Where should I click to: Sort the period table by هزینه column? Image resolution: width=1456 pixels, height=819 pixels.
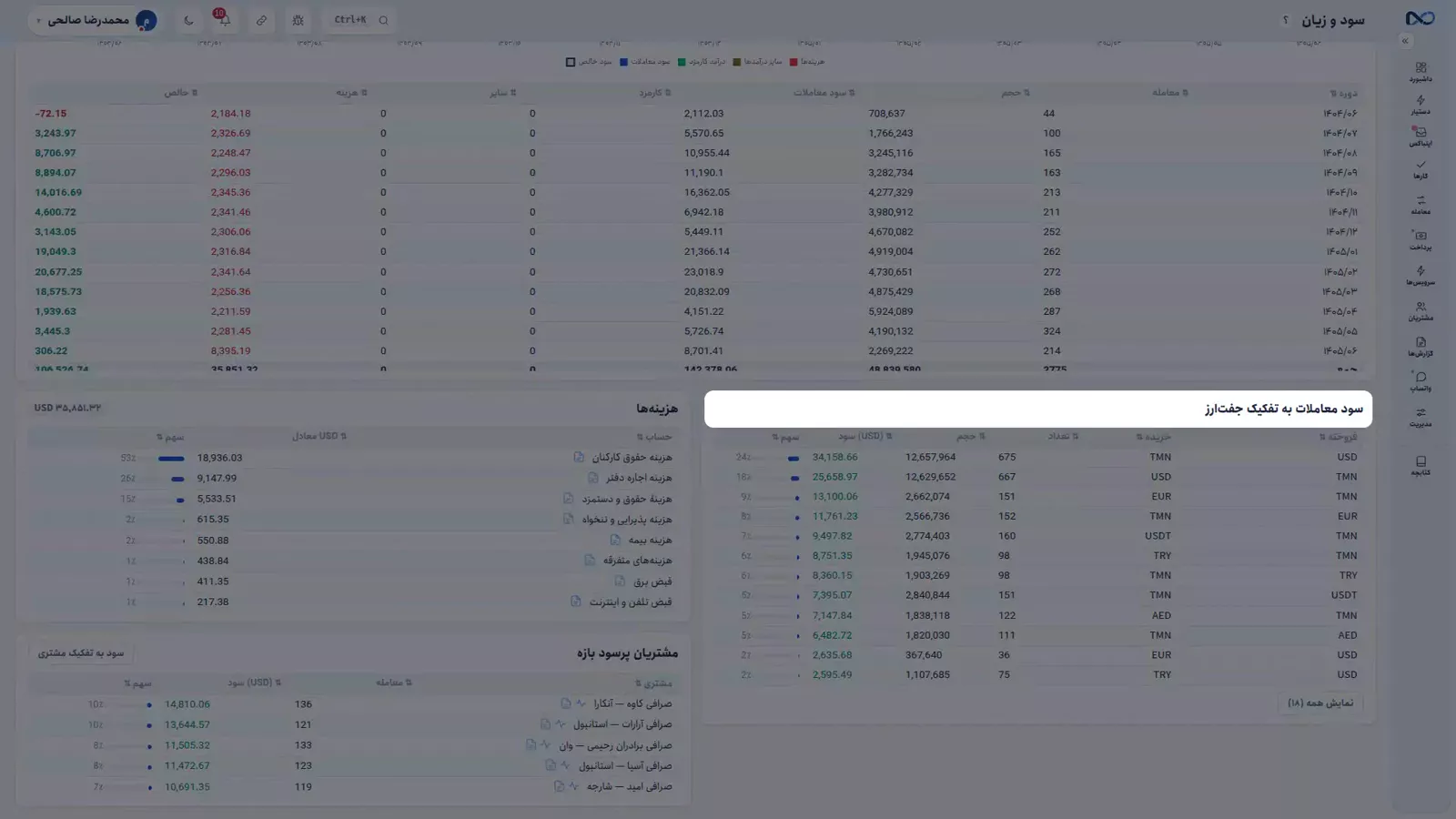coord(351,93)
